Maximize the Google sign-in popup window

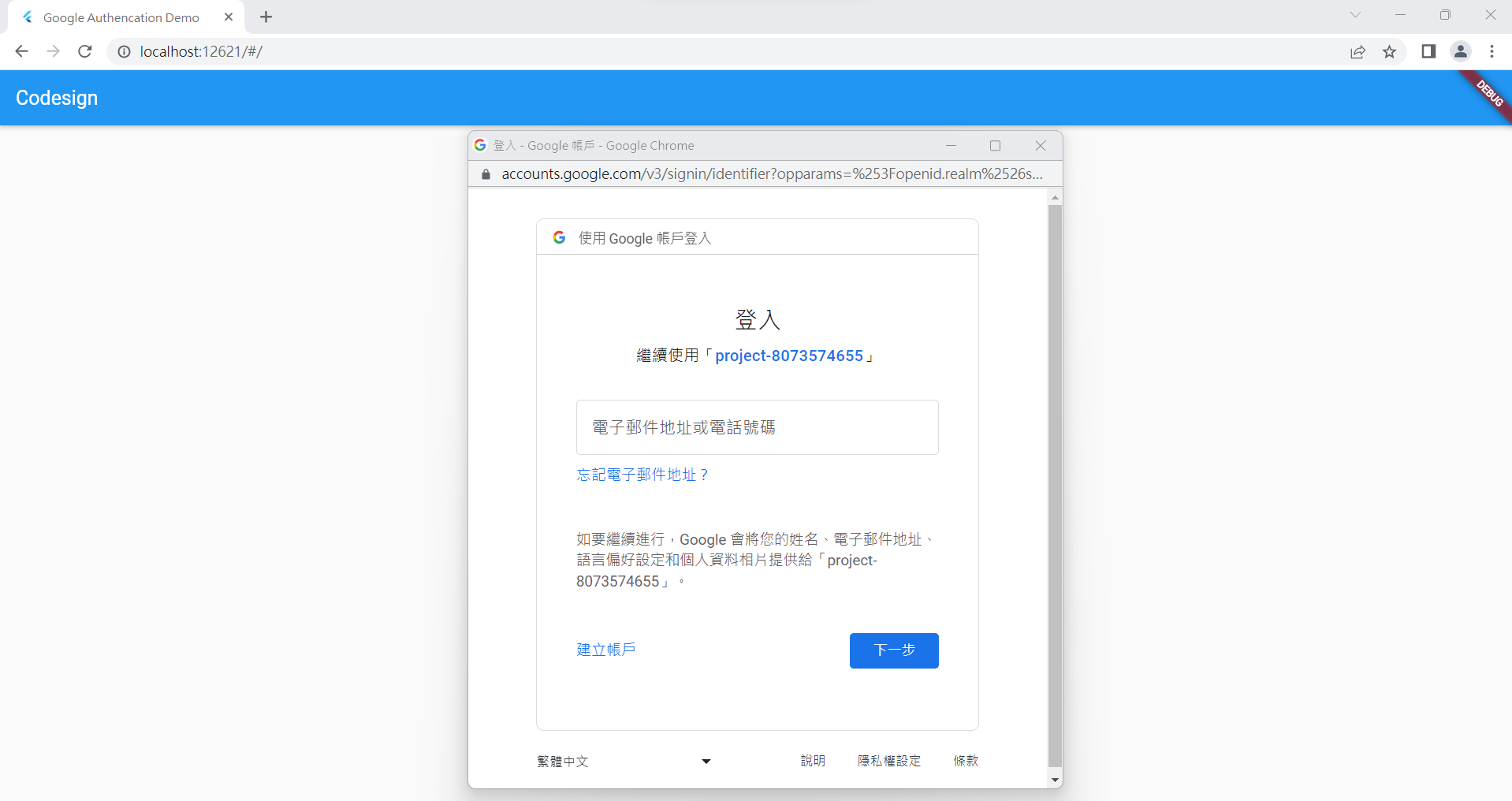995,146
